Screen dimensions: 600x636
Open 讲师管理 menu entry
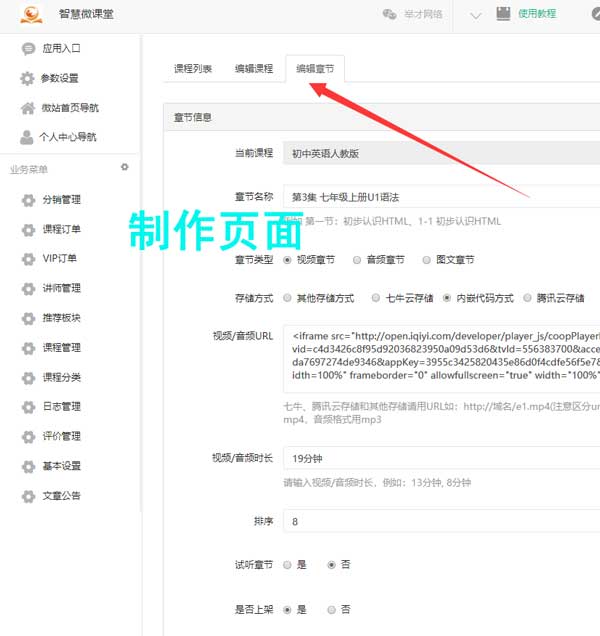[62, 288]
